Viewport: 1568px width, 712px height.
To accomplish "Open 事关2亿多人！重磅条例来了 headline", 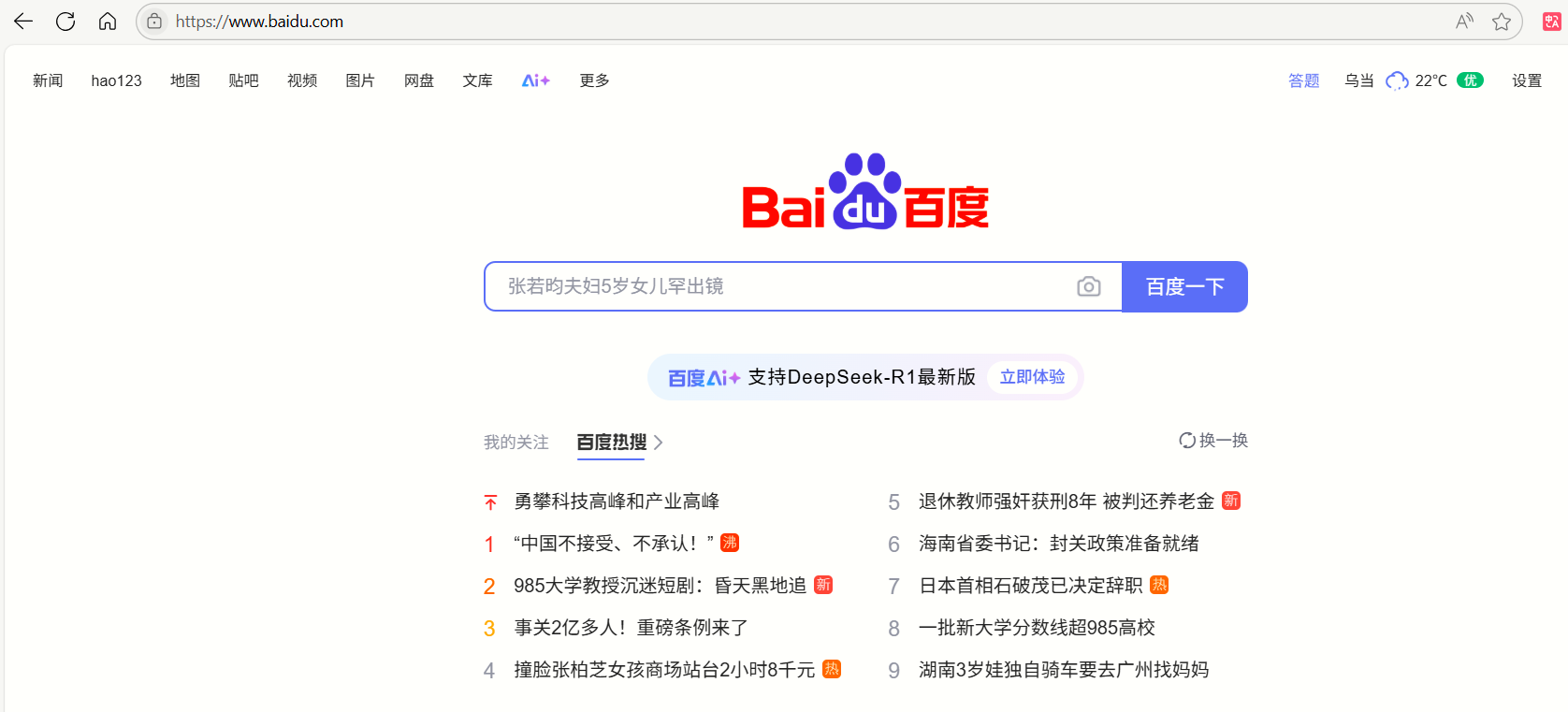I will [631, 628].
